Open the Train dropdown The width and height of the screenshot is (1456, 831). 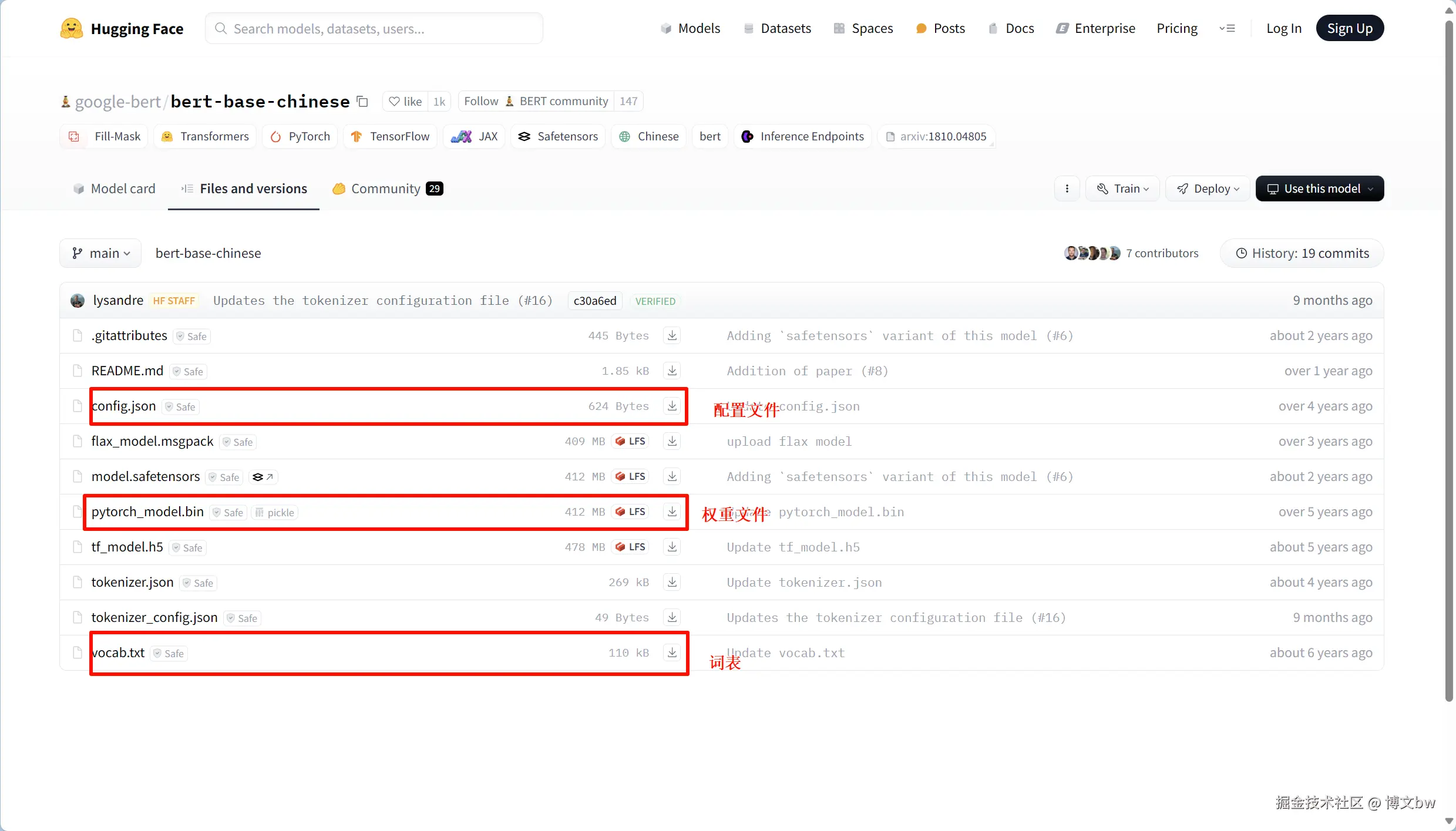(x=1122, y=189)
